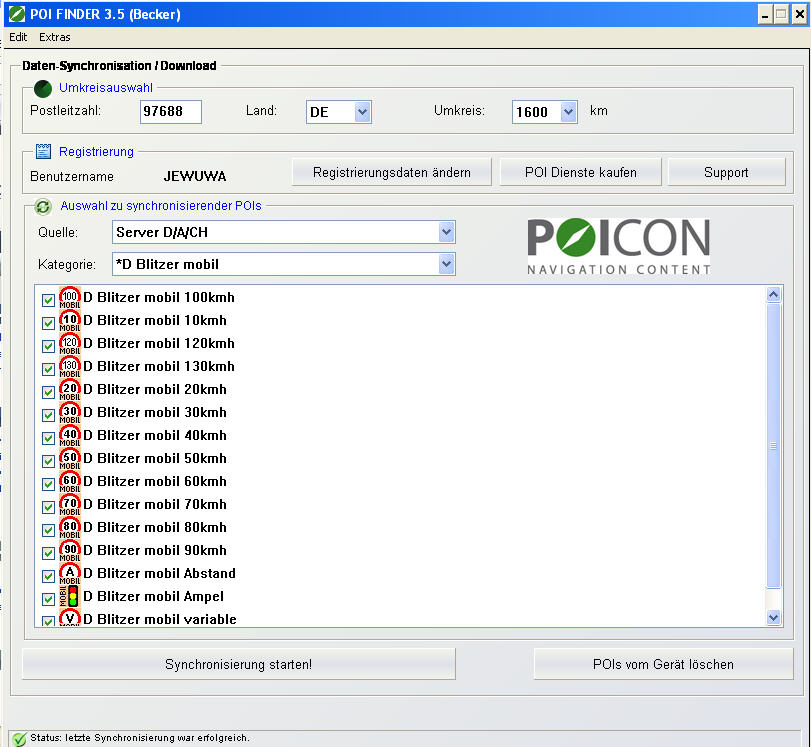Screen dimensions: 811x747
Task: Click the green sync arrows icon beside Auswahl
Action: 43,206
